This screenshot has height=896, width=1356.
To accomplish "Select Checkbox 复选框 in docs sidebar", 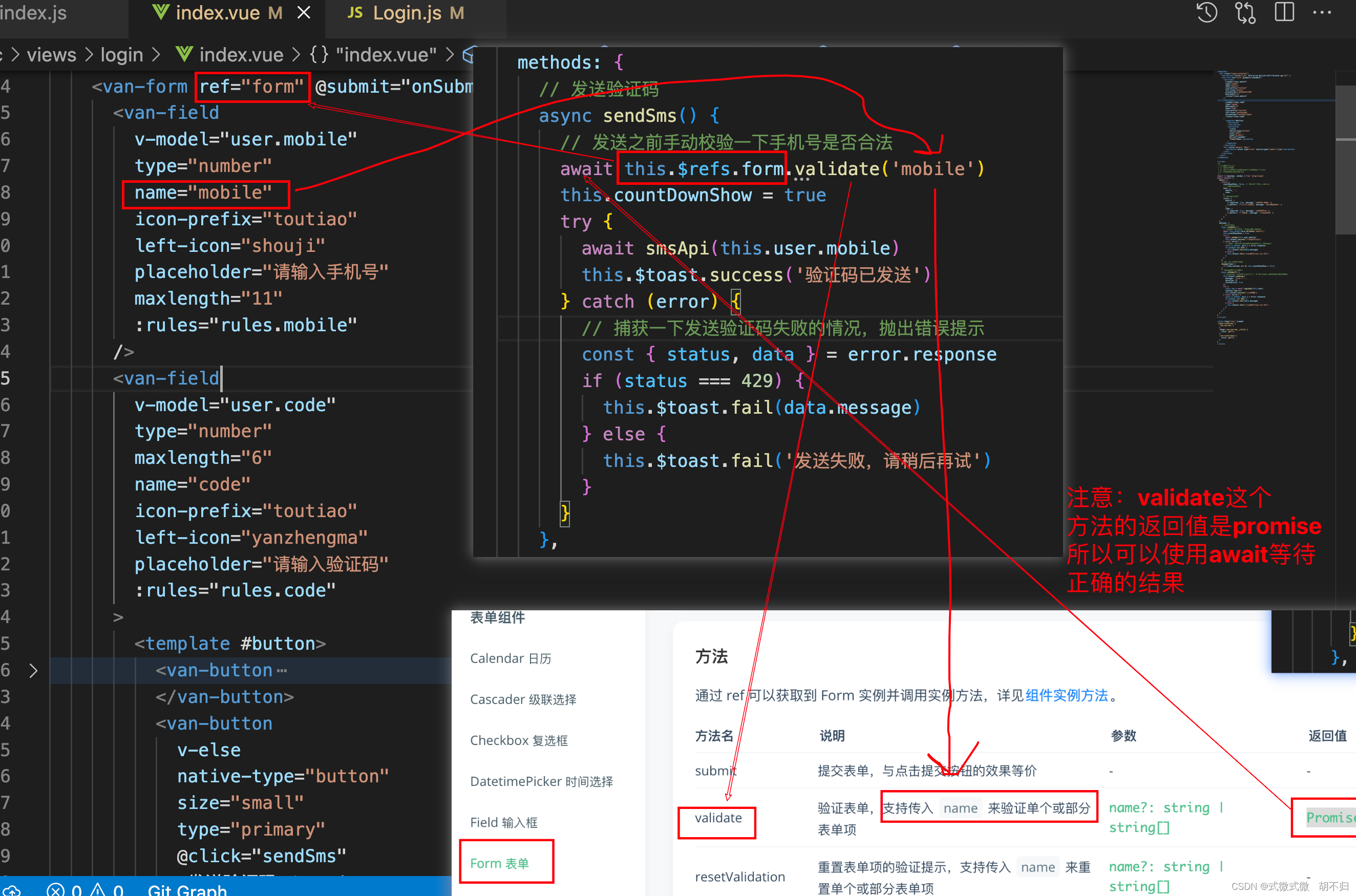I will click(519, 740).
